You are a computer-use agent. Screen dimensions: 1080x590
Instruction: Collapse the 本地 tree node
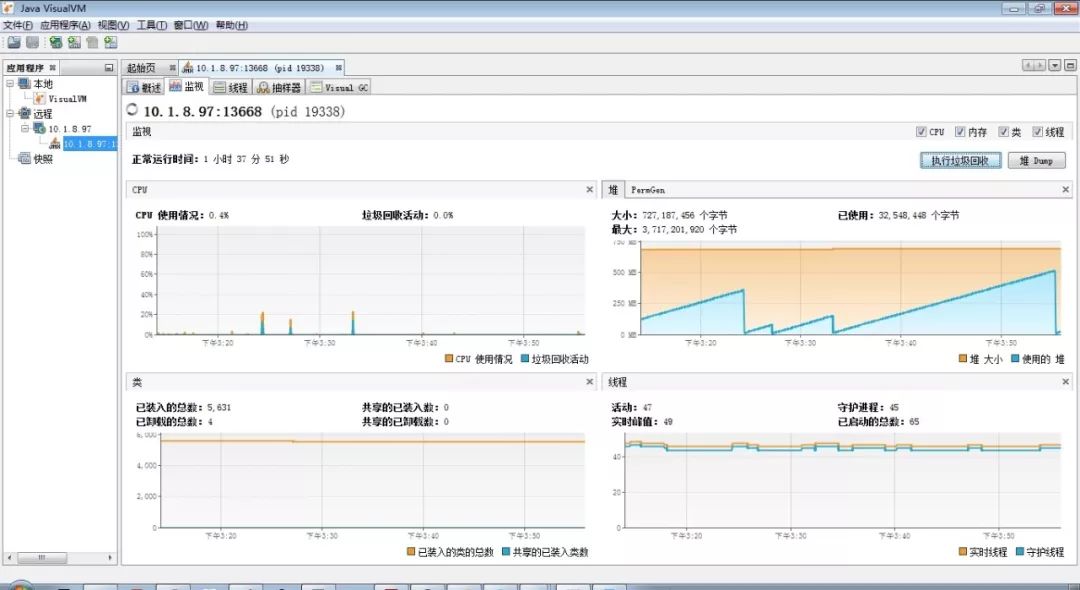coord(10,83)
